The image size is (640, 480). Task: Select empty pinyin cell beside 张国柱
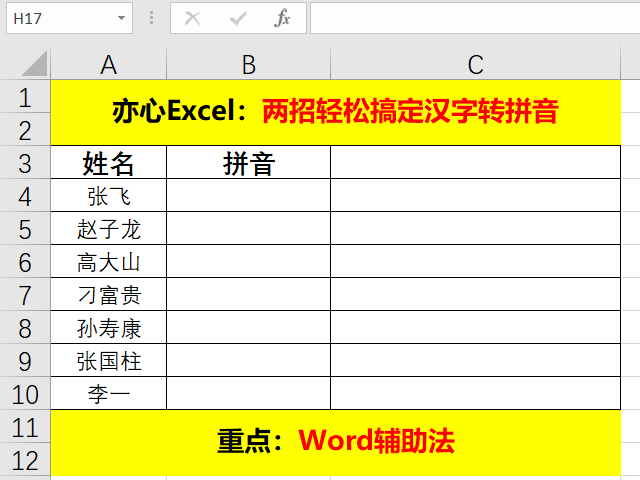tap(249, 361)
